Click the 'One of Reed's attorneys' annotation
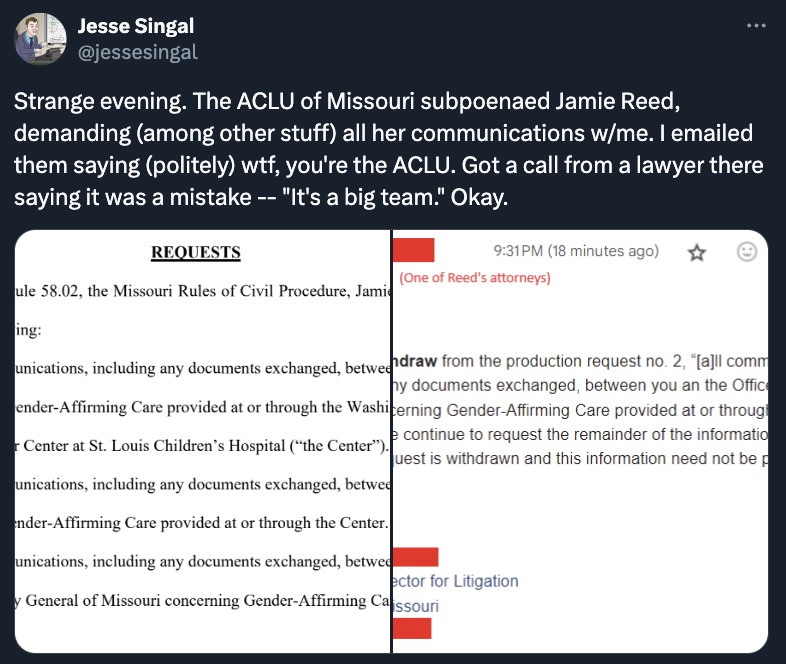 coord(475,278)
